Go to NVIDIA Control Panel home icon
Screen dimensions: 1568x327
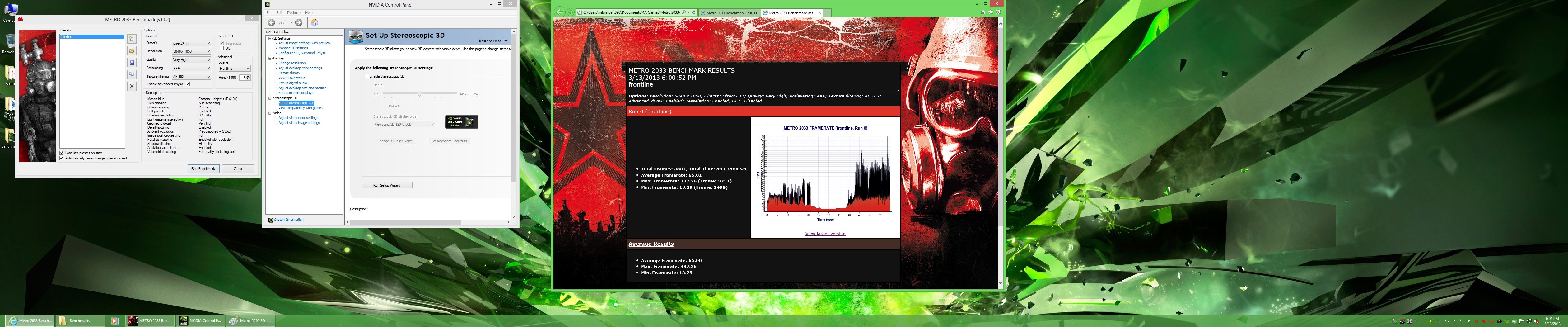(x=315, y=22)
